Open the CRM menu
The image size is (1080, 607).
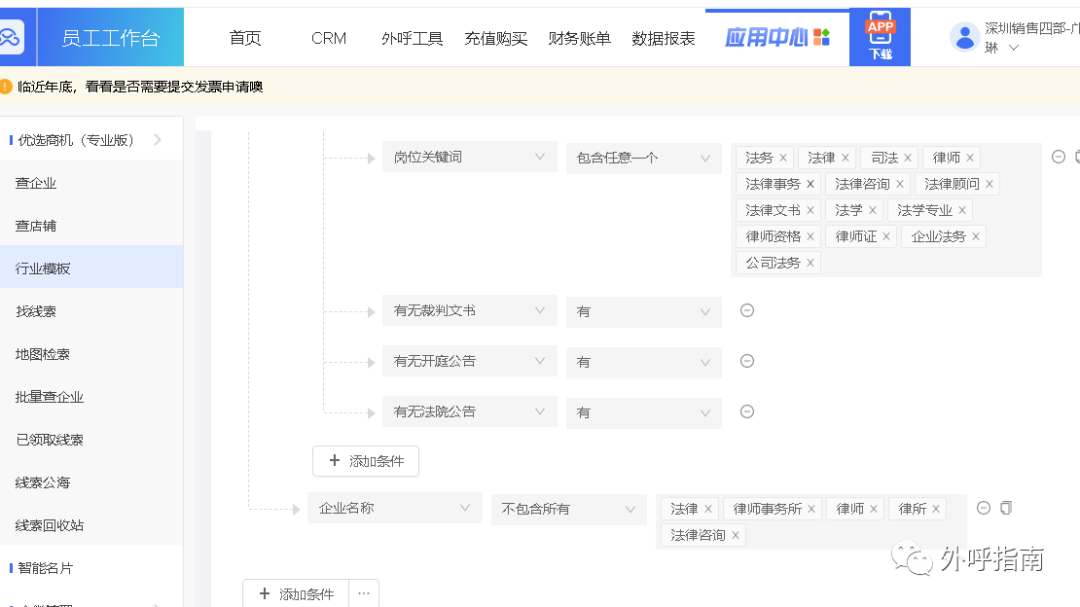click(x=328, y=38)
